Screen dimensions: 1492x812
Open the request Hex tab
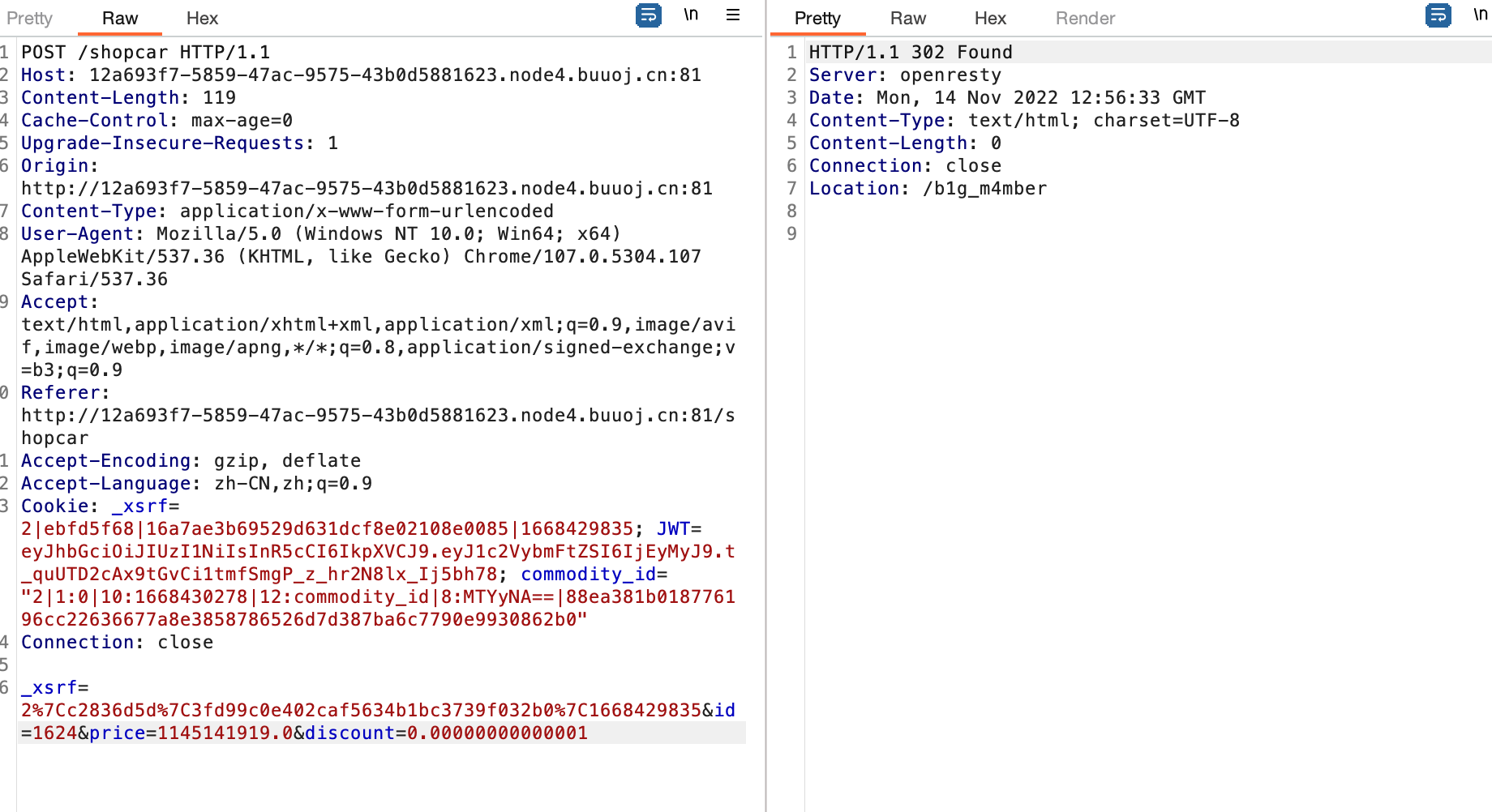(202, 18)
